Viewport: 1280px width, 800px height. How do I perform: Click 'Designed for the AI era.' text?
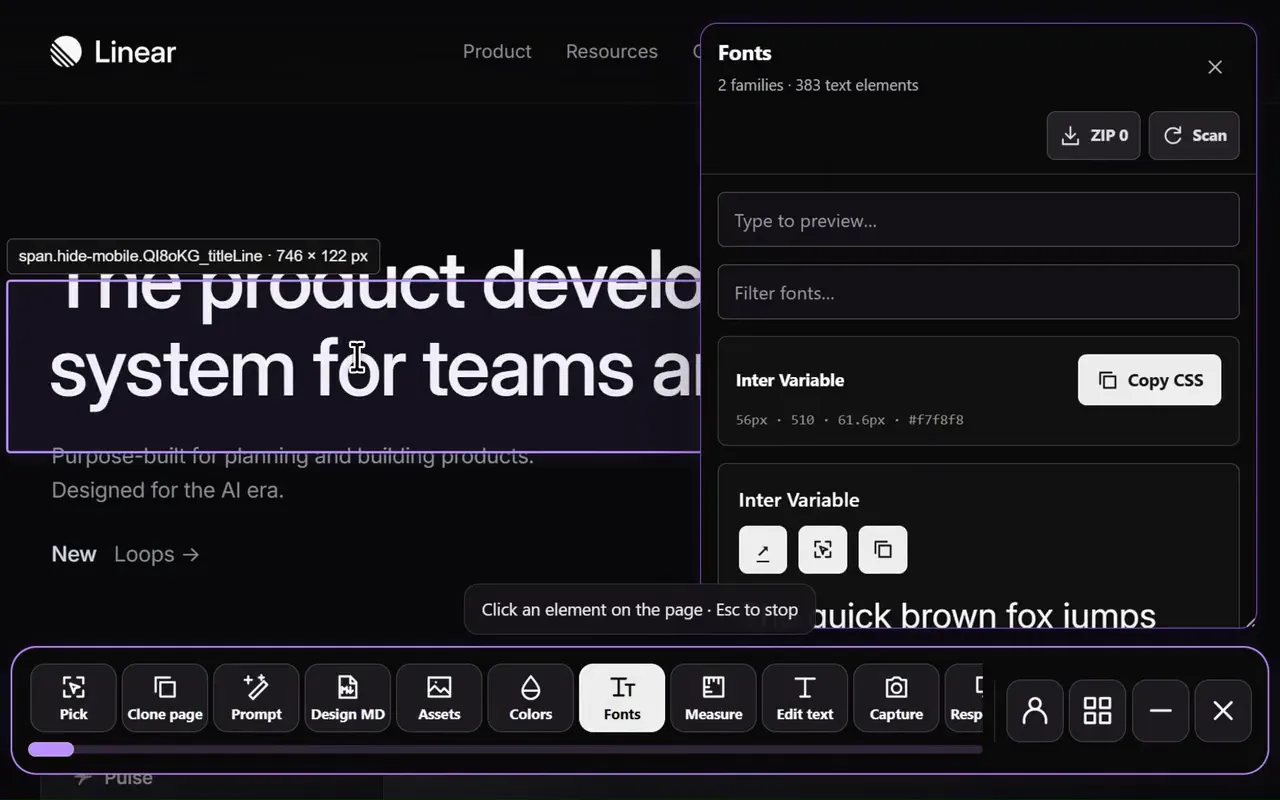168,491
